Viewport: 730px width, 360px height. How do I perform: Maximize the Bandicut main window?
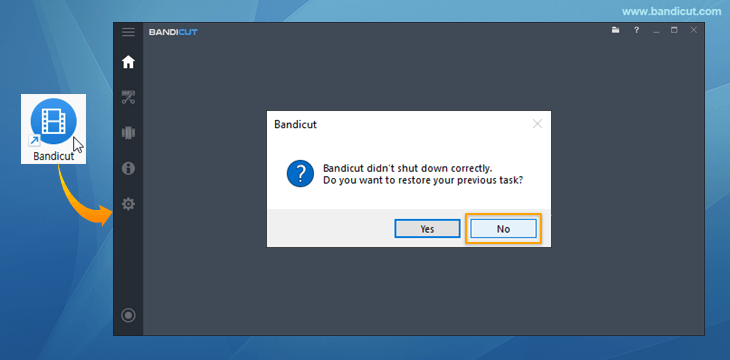(x=674, y=30)
